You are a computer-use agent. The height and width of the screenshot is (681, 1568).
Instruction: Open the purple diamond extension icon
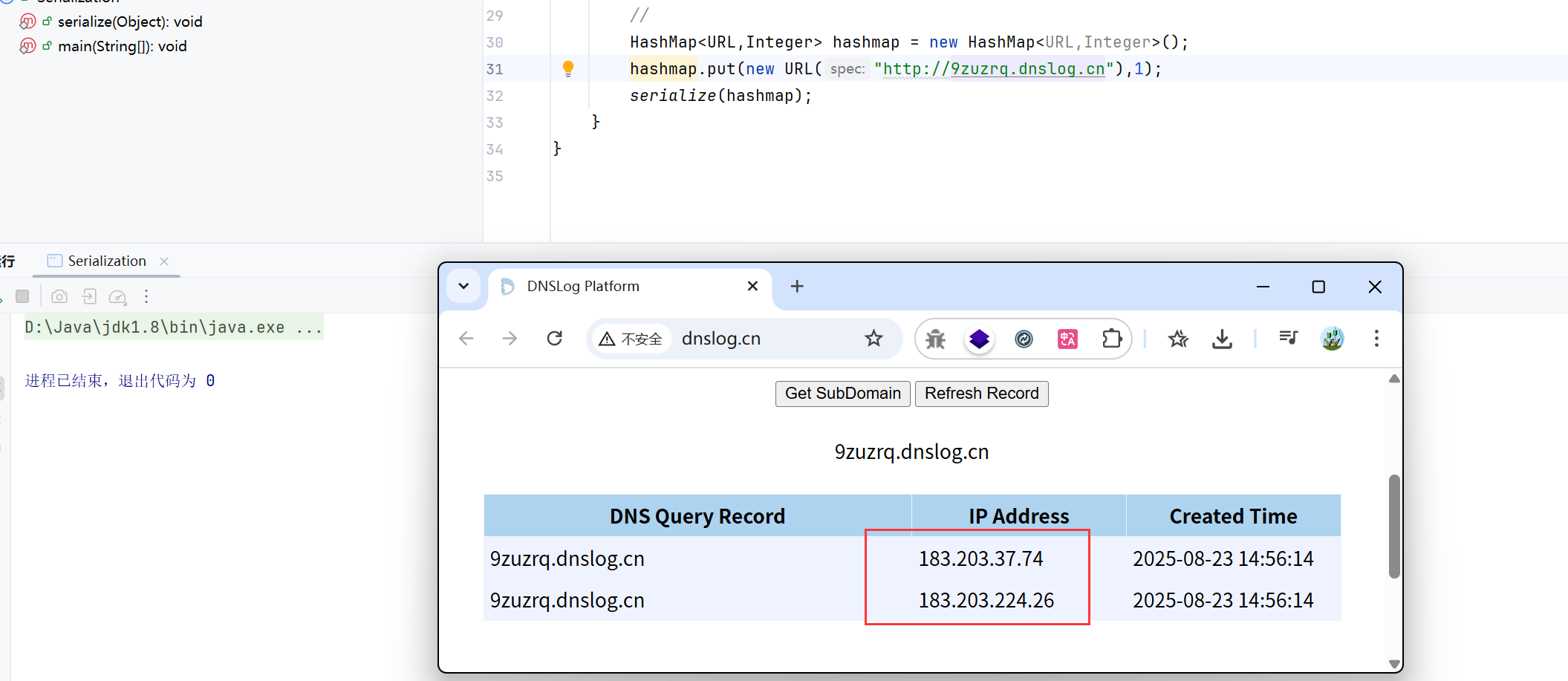[980, 339]
